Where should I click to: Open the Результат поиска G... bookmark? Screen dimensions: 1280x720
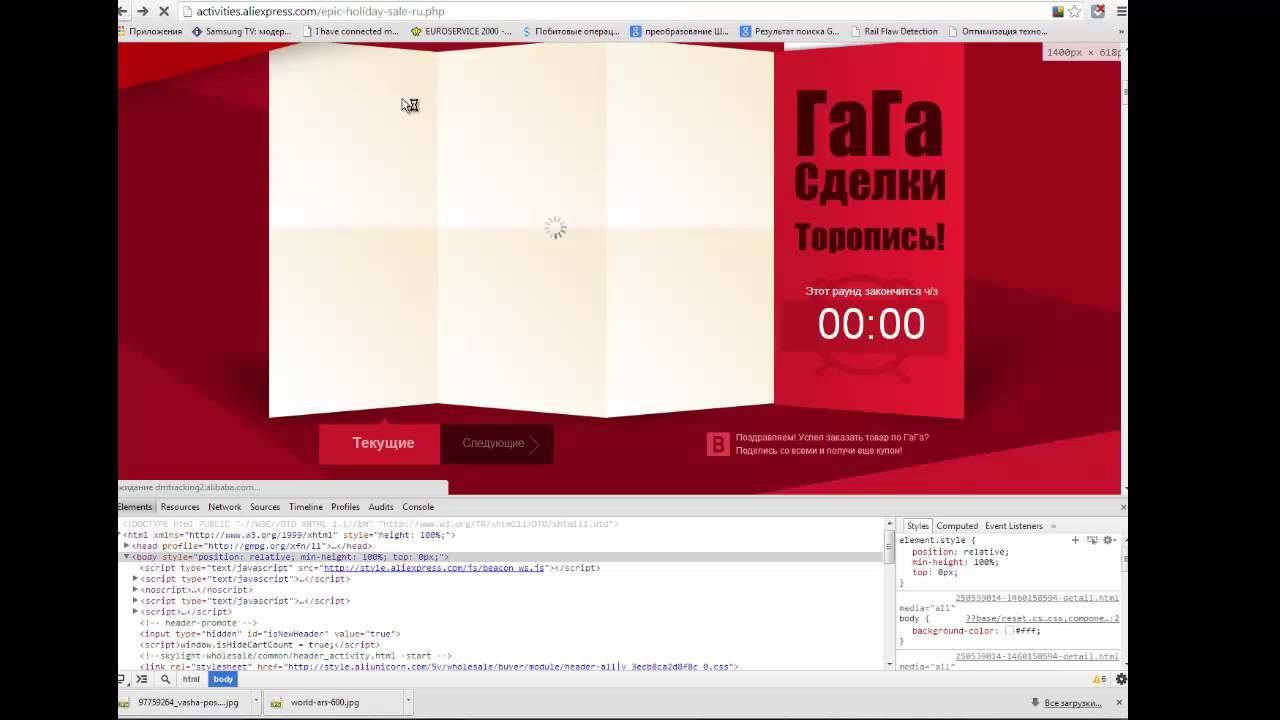789,31
